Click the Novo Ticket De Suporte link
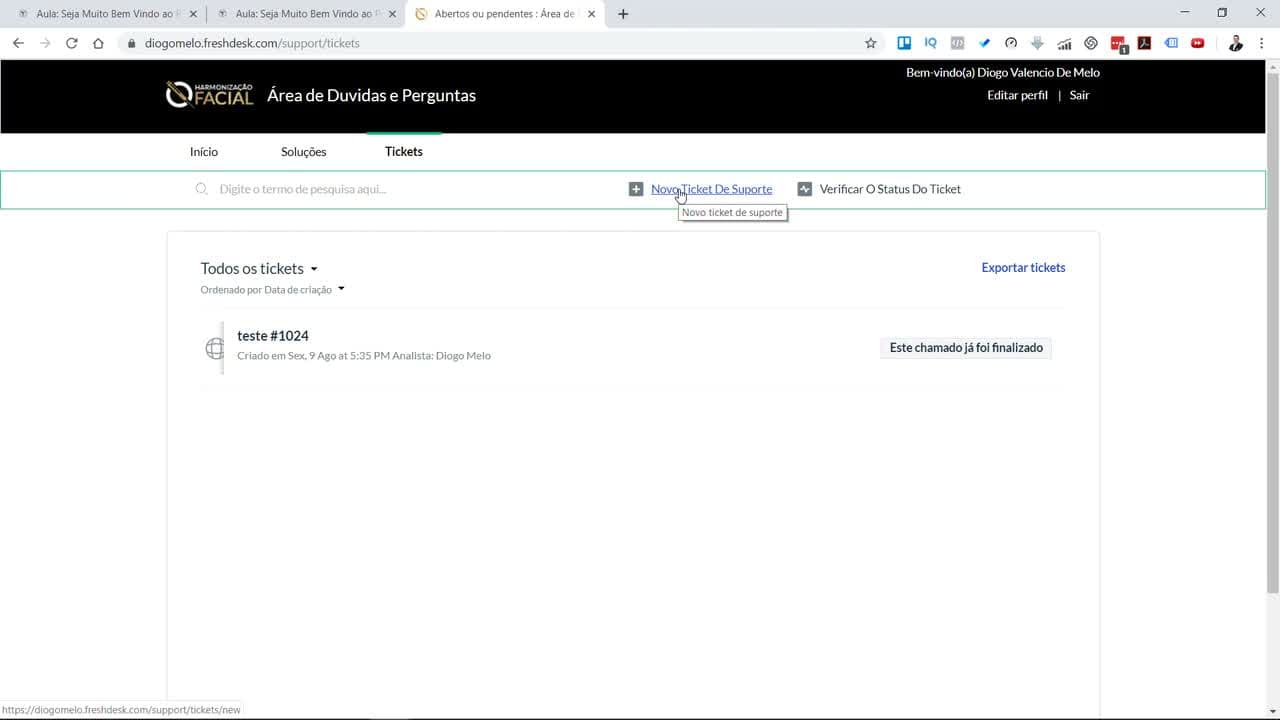1280x720 pixels. click(x=711, y=189)
